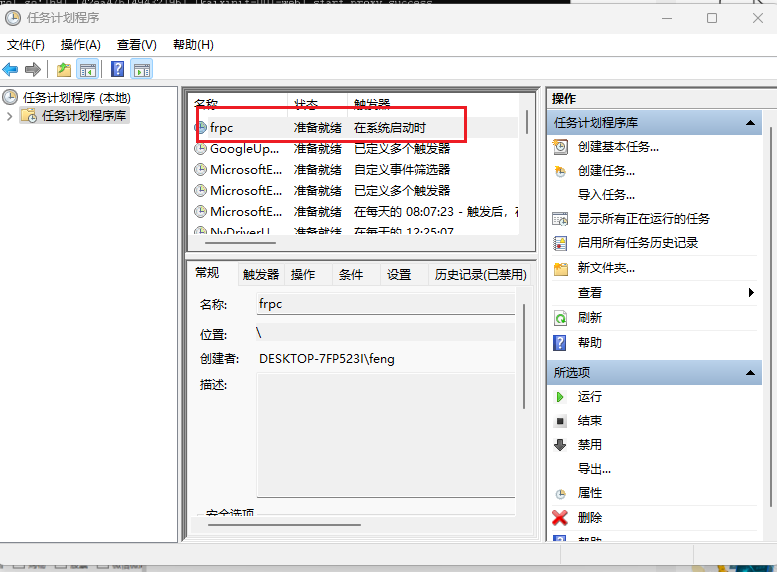The height and width of the screenshot is (572, 777).
Task: Select the 任务计划程序 (本地) root node
Action: coord(77,97)
